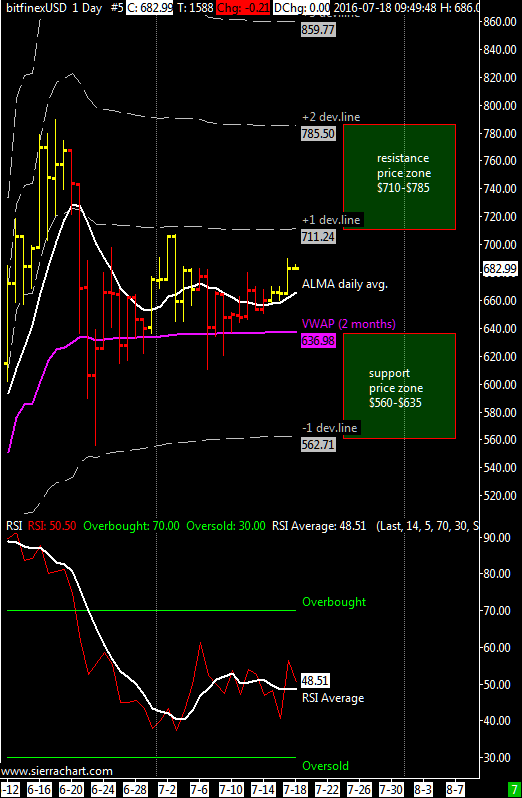Viewport: 522px width, 798px height.
Task: Click the 'C: 682.99' close value in header
Action: 149,8
